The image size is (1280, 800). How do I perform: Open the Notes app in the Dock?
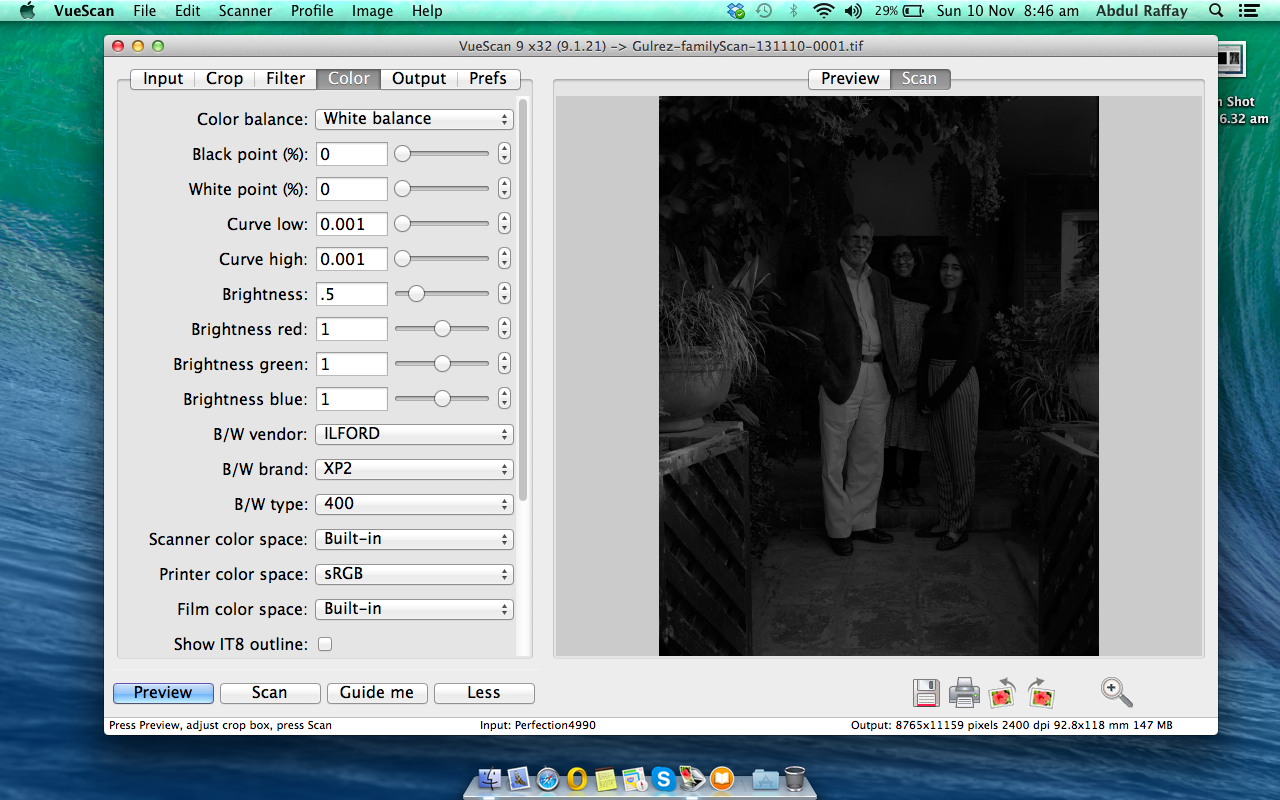click(x=605, y=778)
